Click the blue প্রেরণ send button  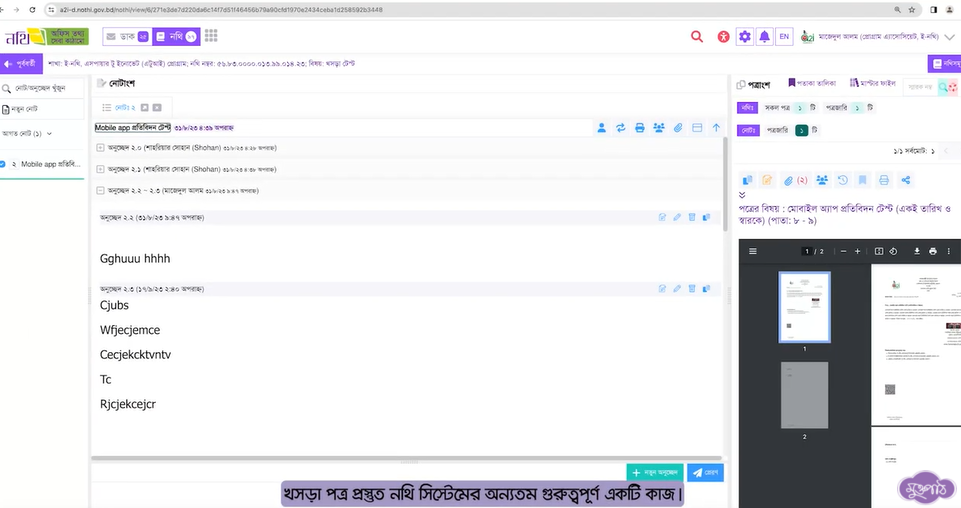click(x=706, y=472)
